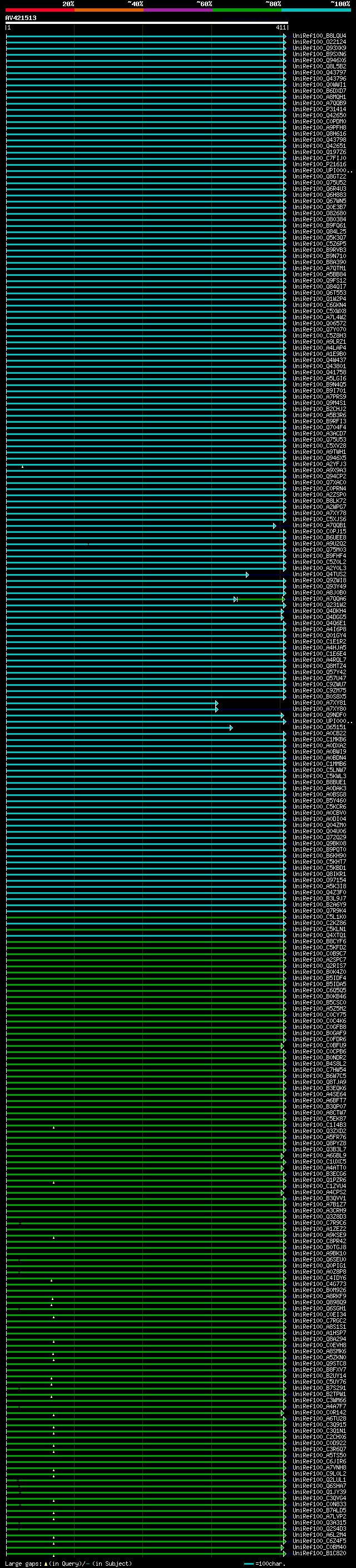
Task: Click the AV421513 query name
Action: pyautogui.click(x=21, y=18)
